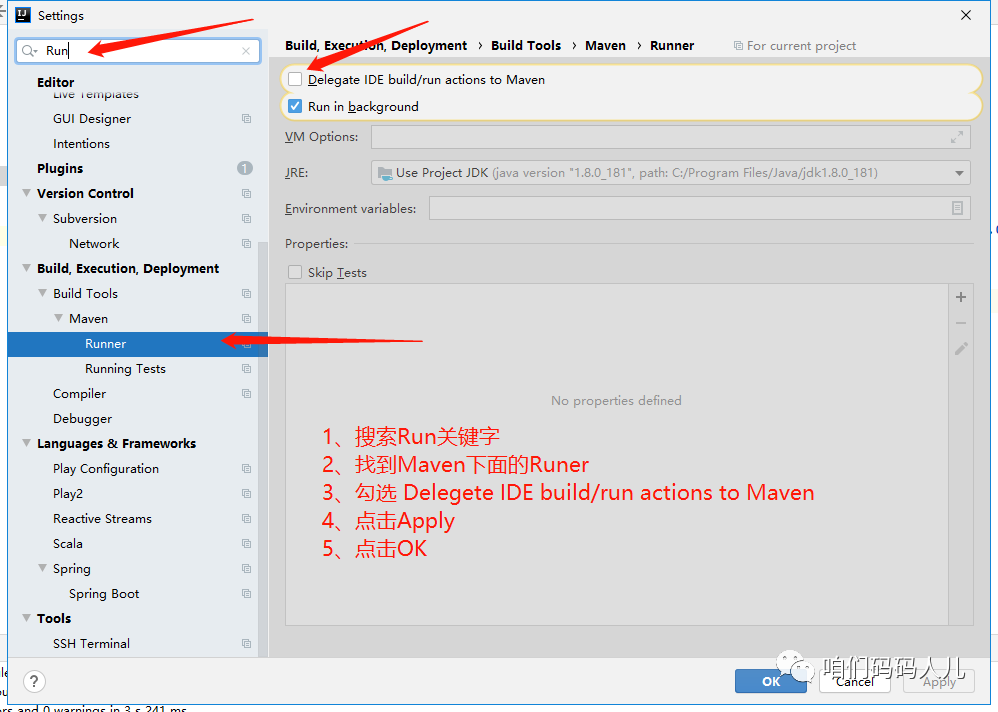
Task: Click the project-level icon beside Version Control
Action: click(246, 193)
